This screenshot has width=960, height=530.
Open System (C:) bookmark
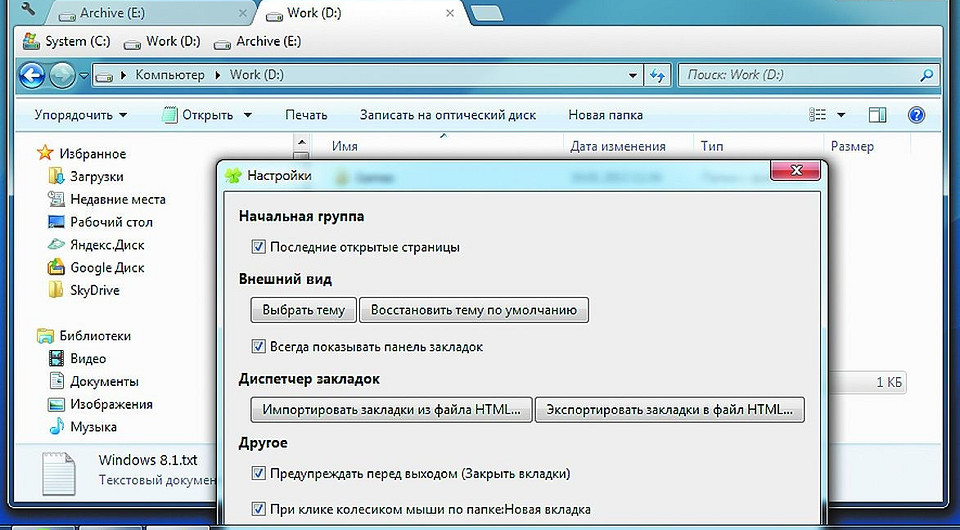tap(66, 42)
